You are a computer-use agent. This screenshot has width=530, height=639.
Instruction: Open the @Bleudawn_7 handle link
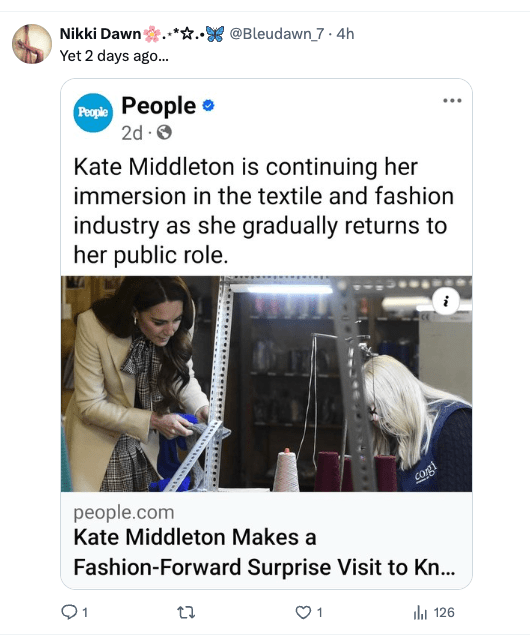(277, 34)
